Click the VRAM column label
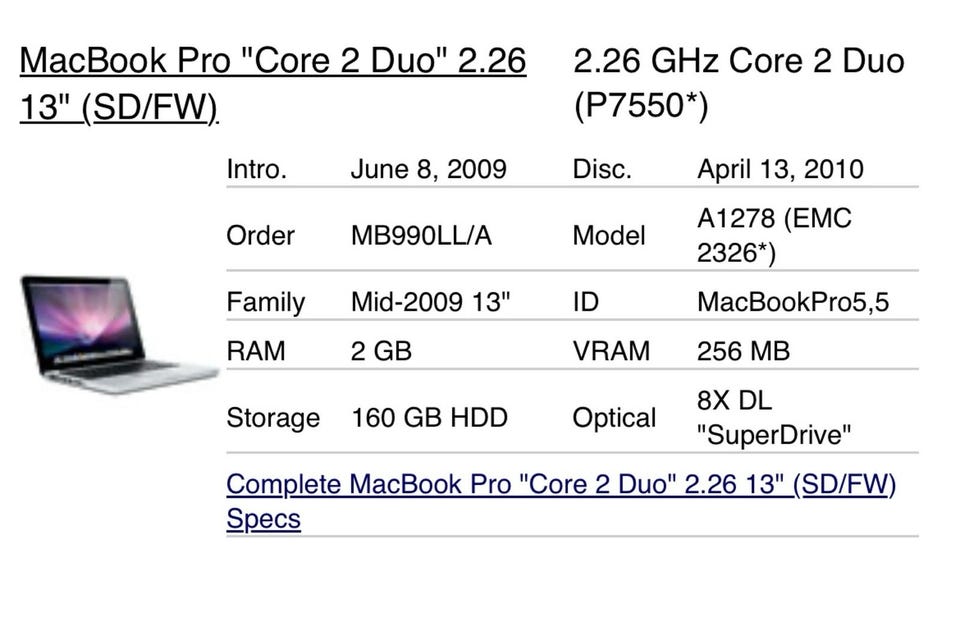This screenshot has height=624, width=960. 611,351
